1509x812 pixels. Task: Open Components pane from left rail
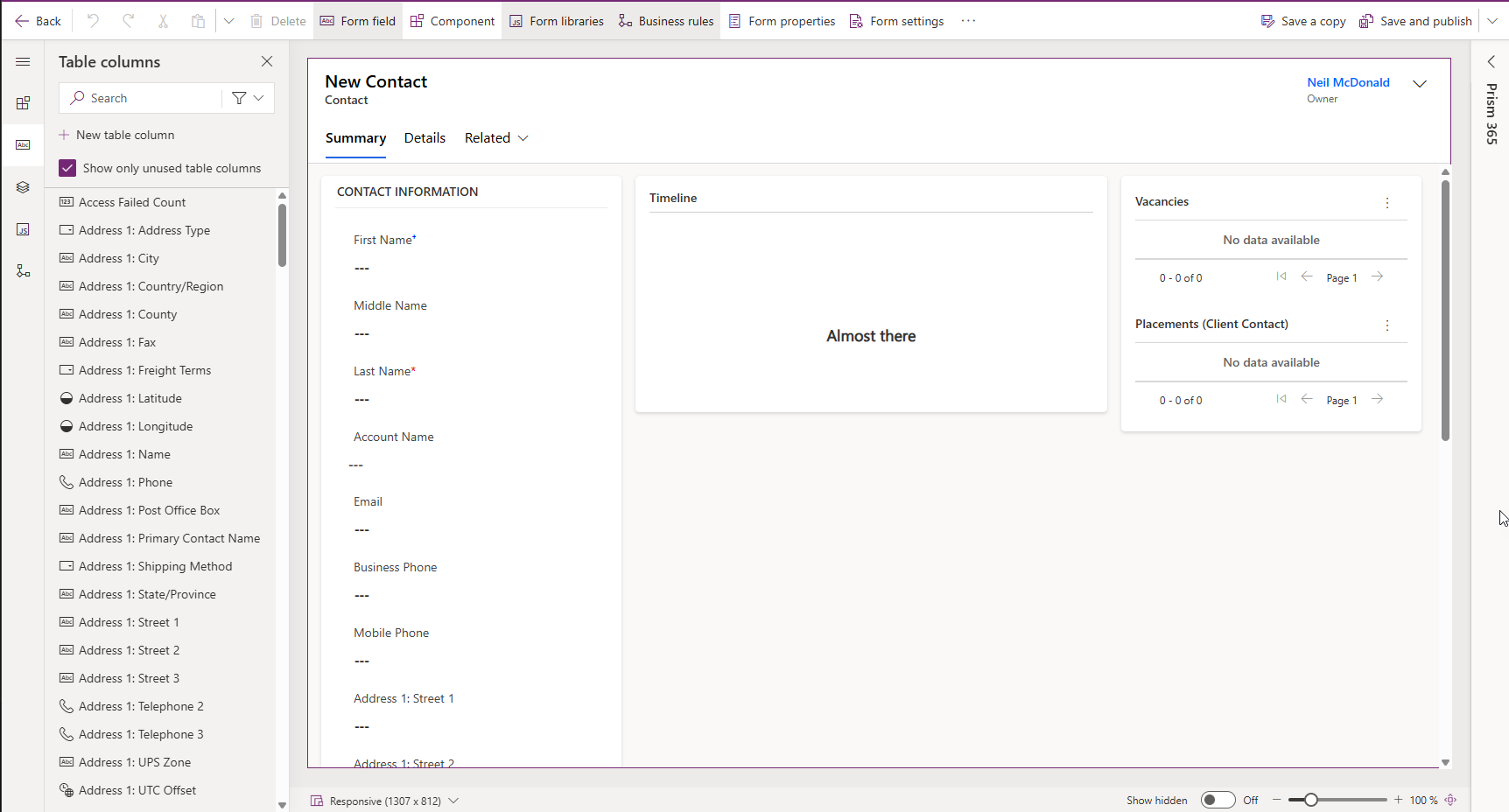click(x=23, y=103)
